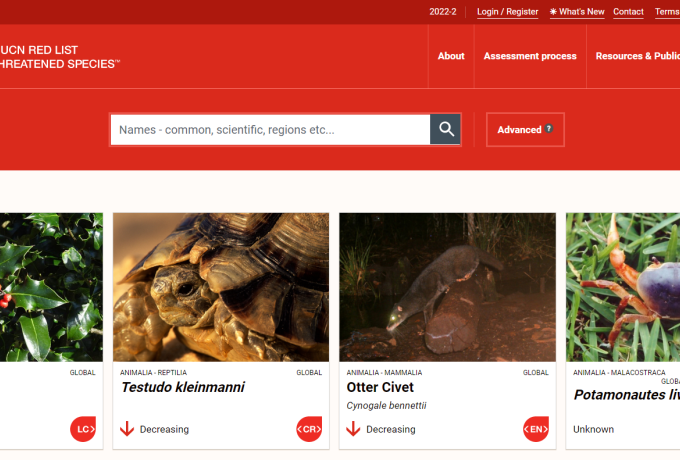Click the EN status badge on the Otter Civet card
The height and width of the screenshot is (460, 680).
point(536,429)
